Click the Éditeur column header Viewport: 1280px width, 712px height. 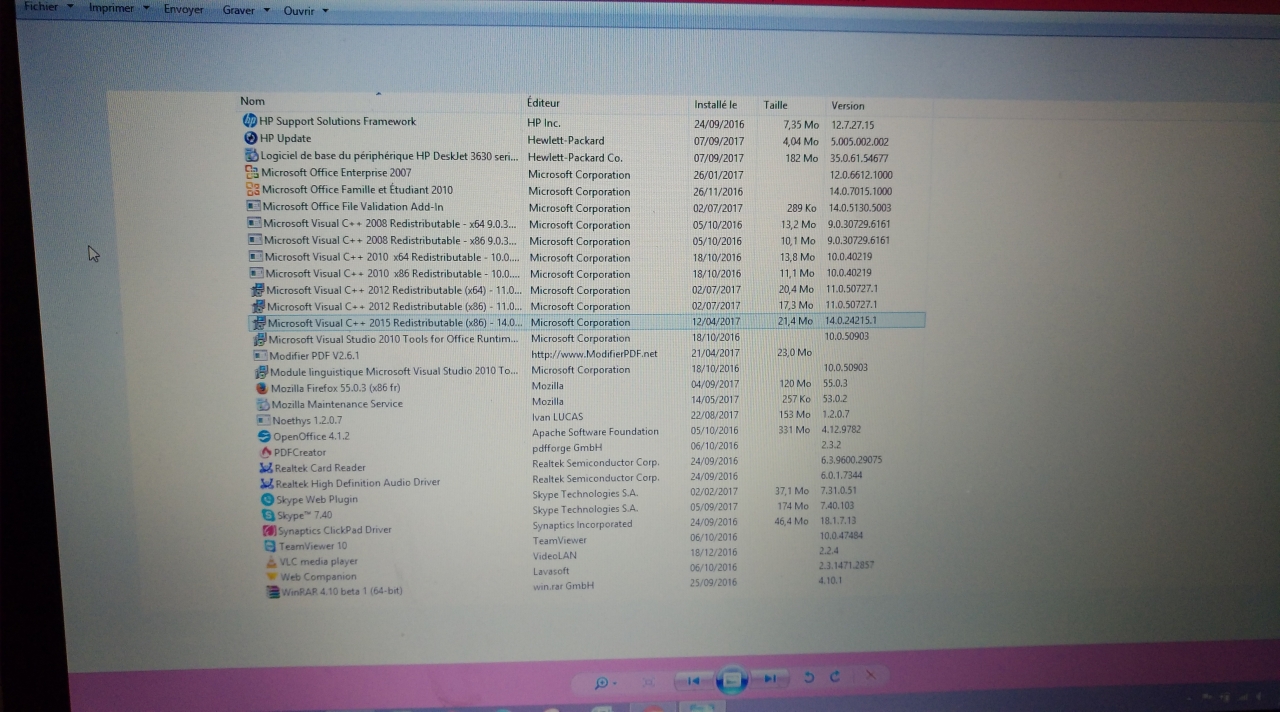(x=543, y=103)
